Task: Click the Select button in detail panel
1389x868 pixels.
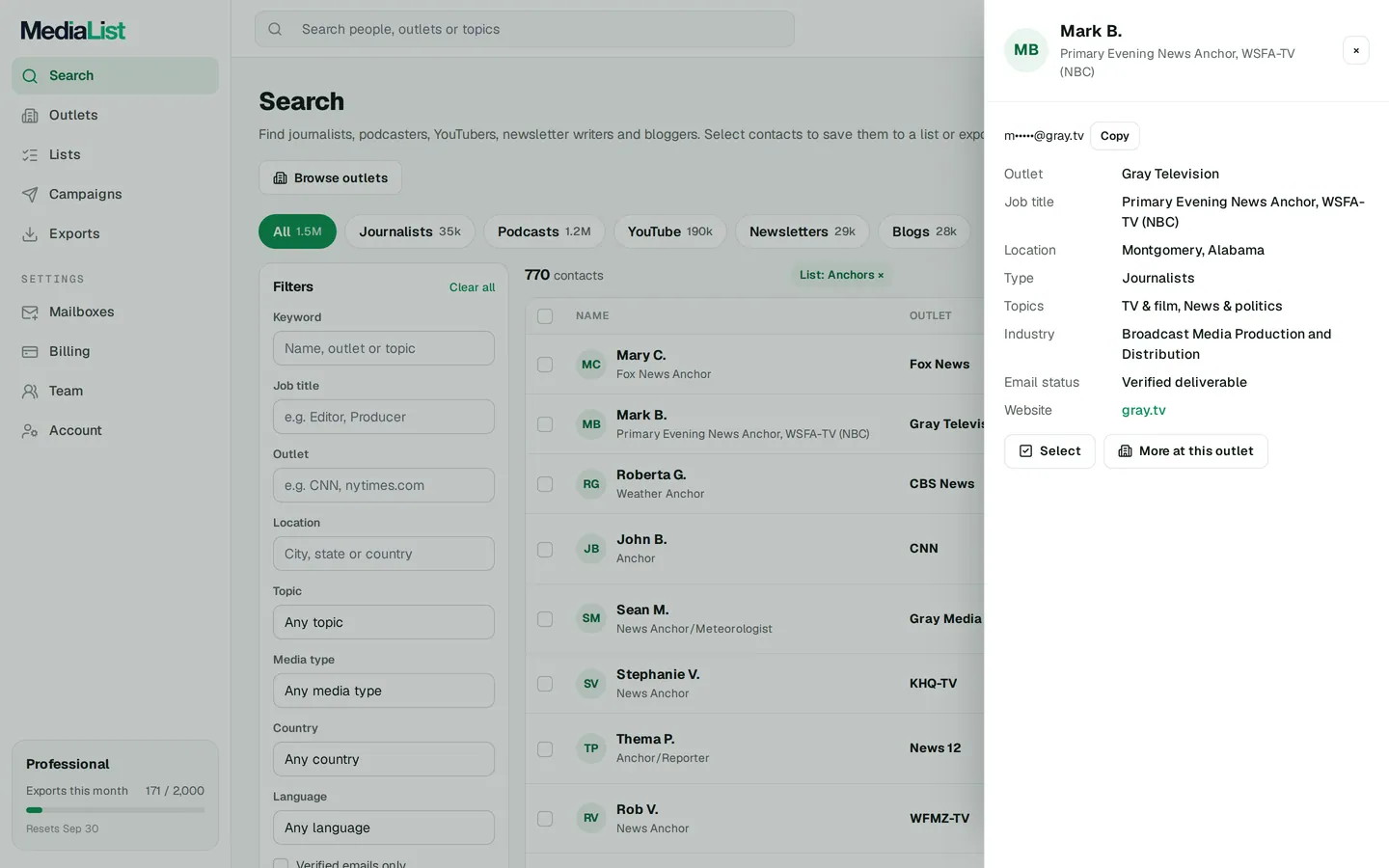Action: click(1049, 451)
